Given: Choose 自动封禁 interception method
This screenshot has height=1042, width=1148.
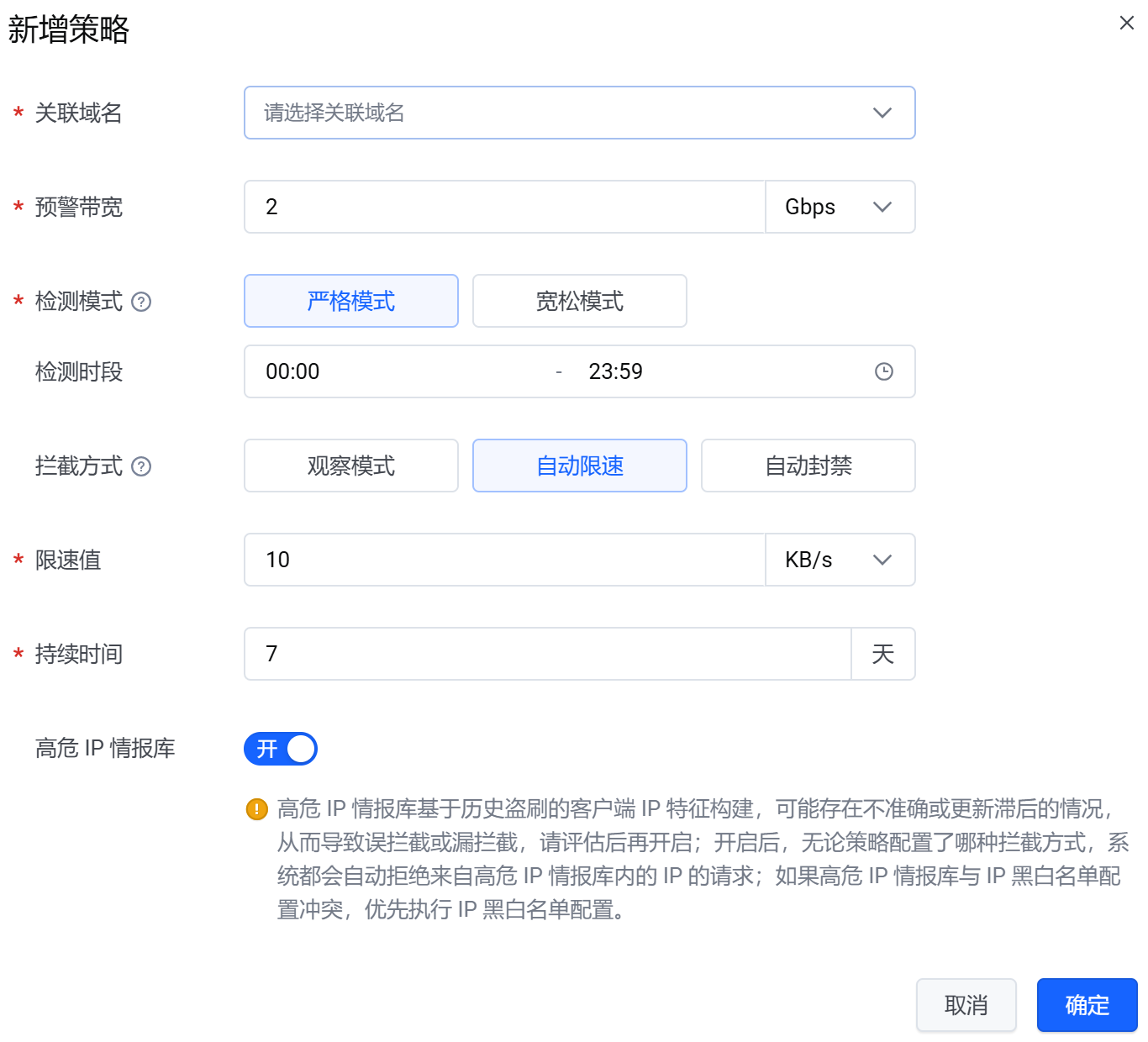Looking at the screenshot, I should [x=808, y=466].
